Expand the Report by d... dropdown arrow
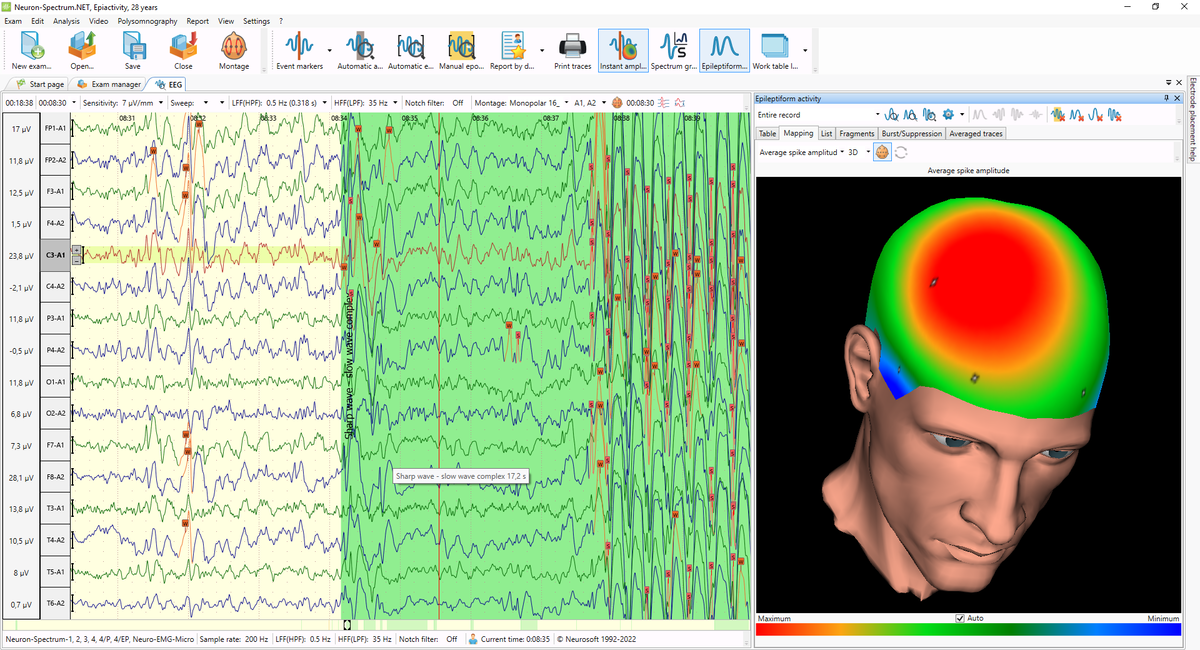The image size is (1200, 650). click(x=542, y=50)
